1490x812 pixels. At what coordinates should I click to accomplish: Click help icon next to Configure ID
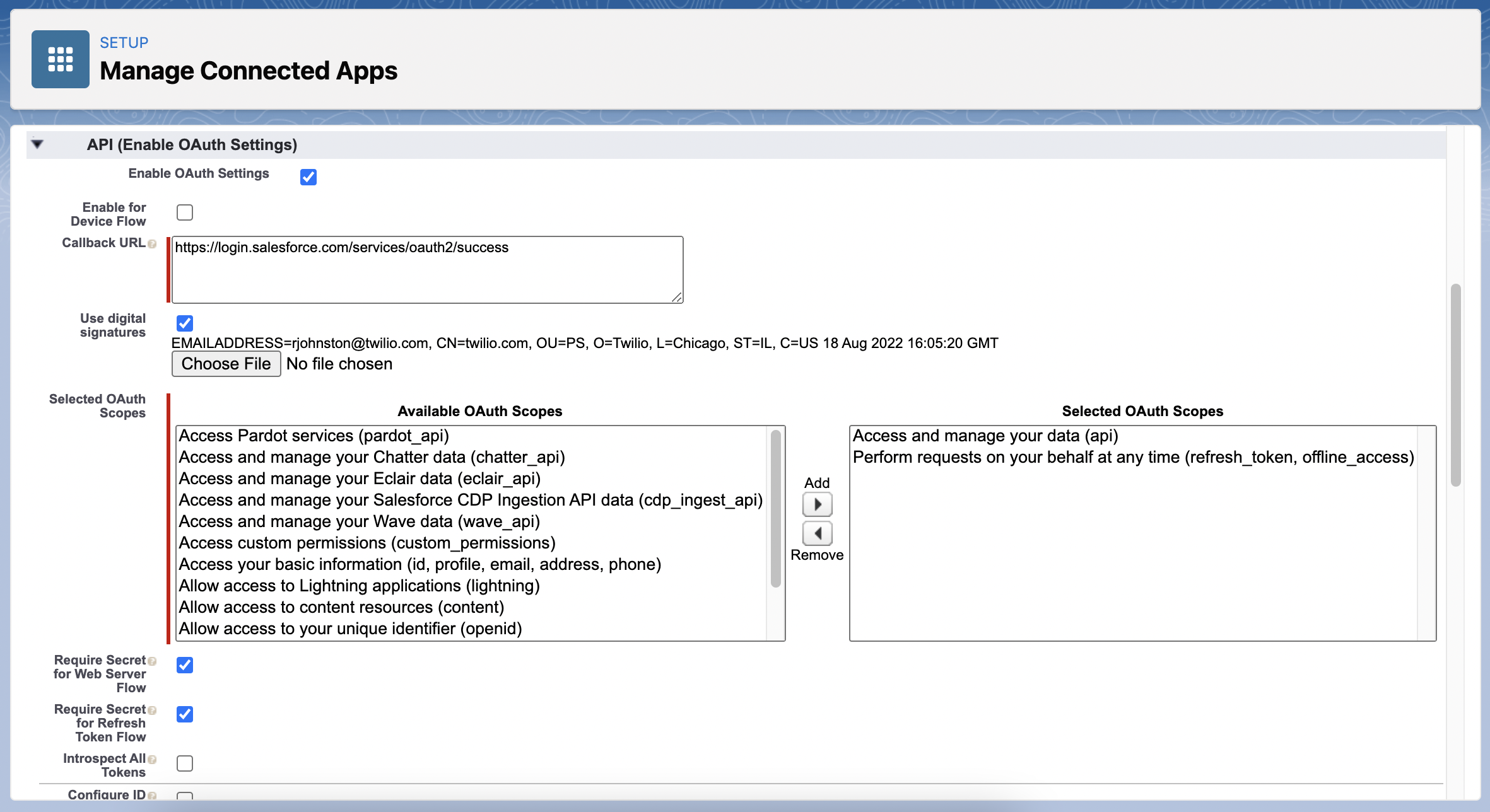[x=152, y=796]
